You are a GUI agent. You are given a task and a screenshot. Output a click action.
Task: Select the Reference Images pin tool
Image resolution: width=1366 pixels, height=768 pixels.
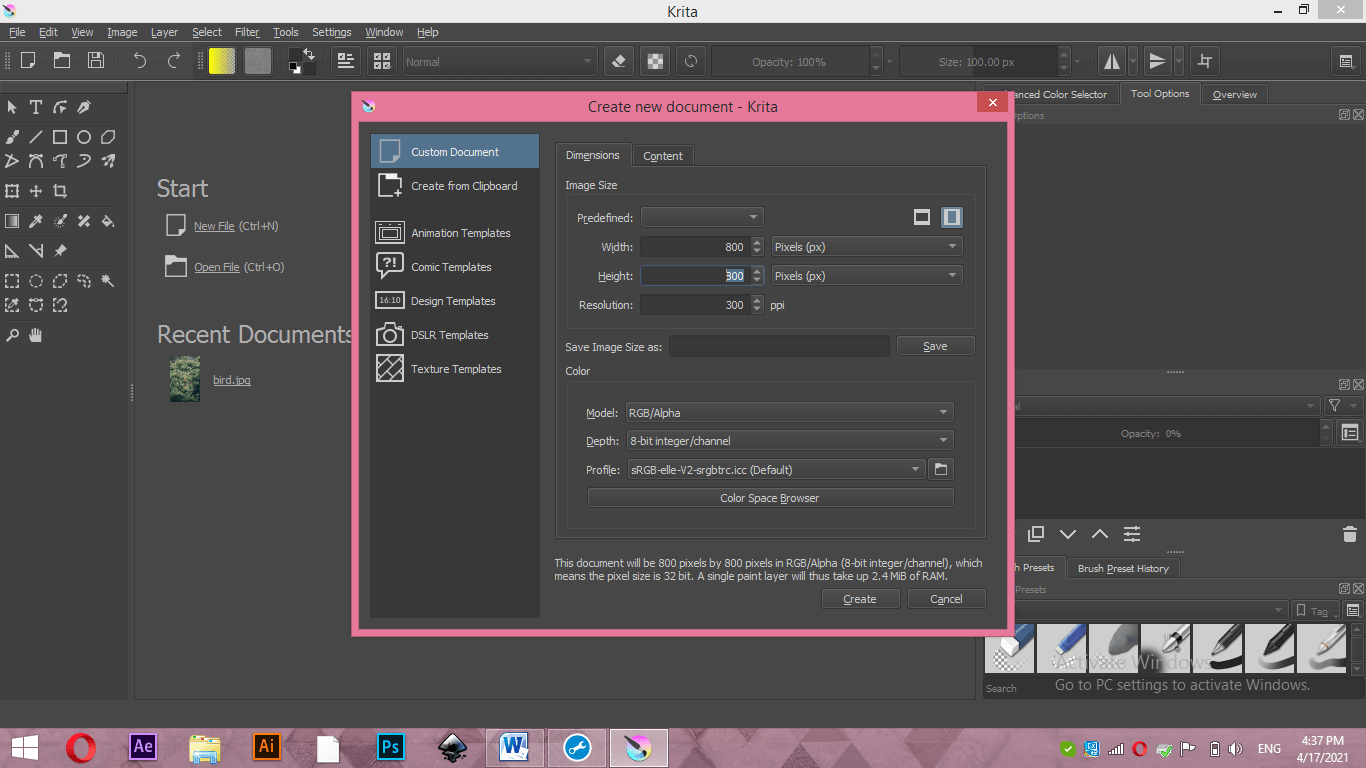tap(60, 251)
